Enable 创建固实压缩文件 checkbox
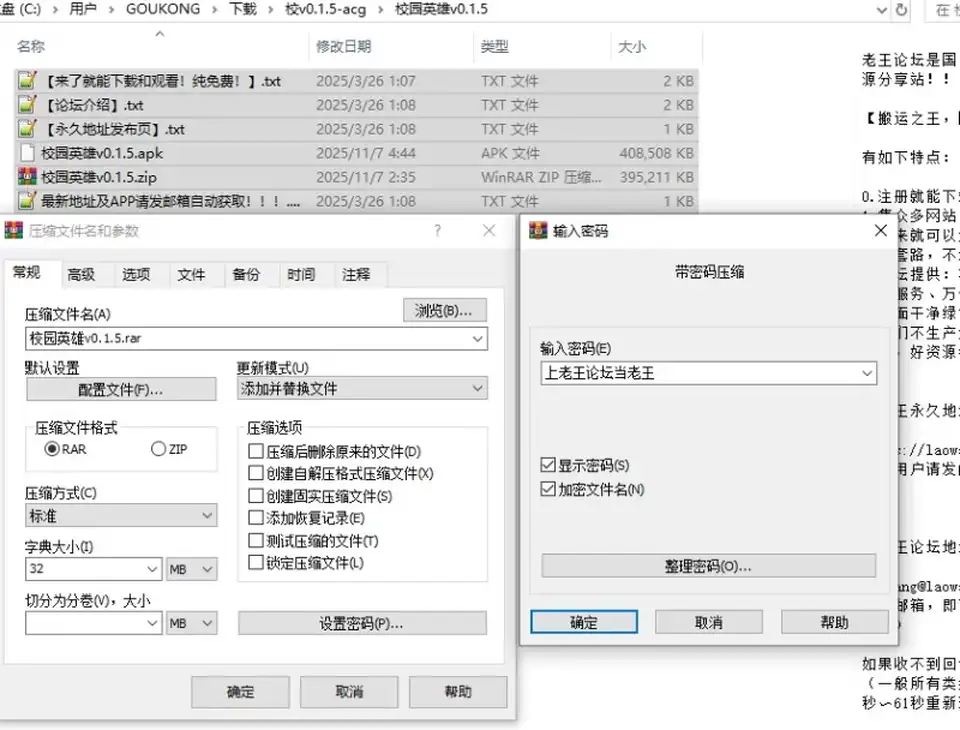The width and height of the screenshot is (960, 730). pyautogui.click(x=255, y=495)
